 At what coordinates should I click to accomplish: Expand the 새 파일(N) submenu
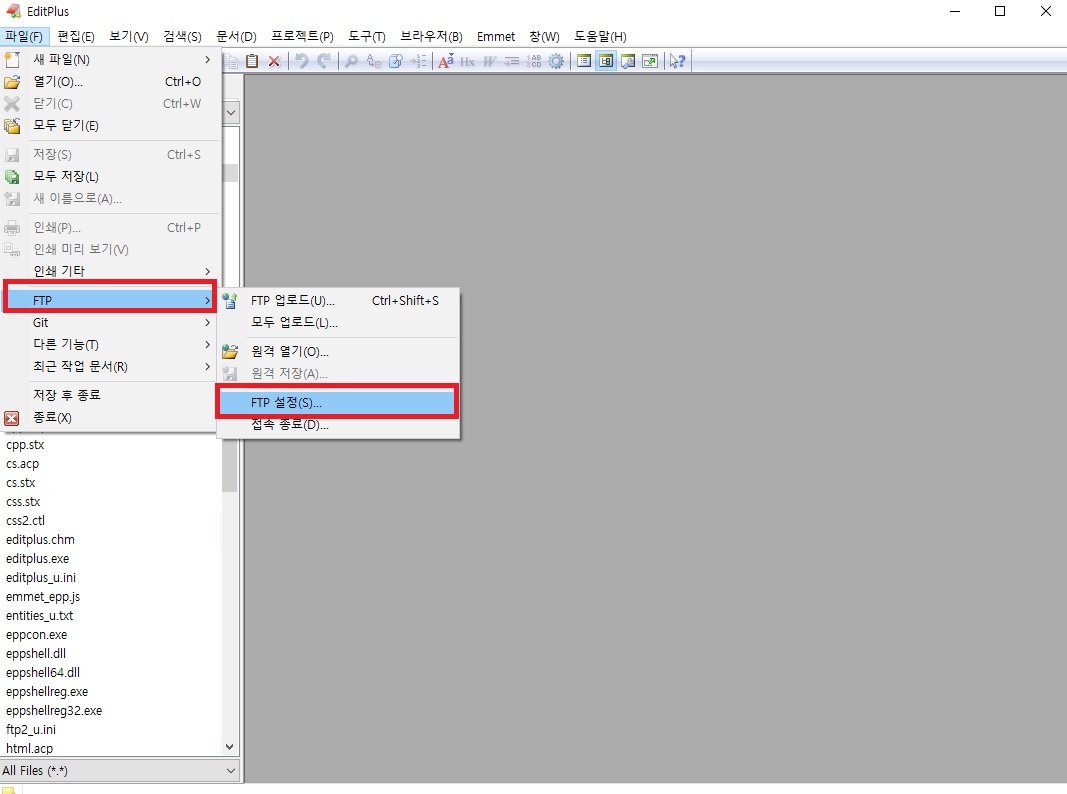(x=110, y=59)
